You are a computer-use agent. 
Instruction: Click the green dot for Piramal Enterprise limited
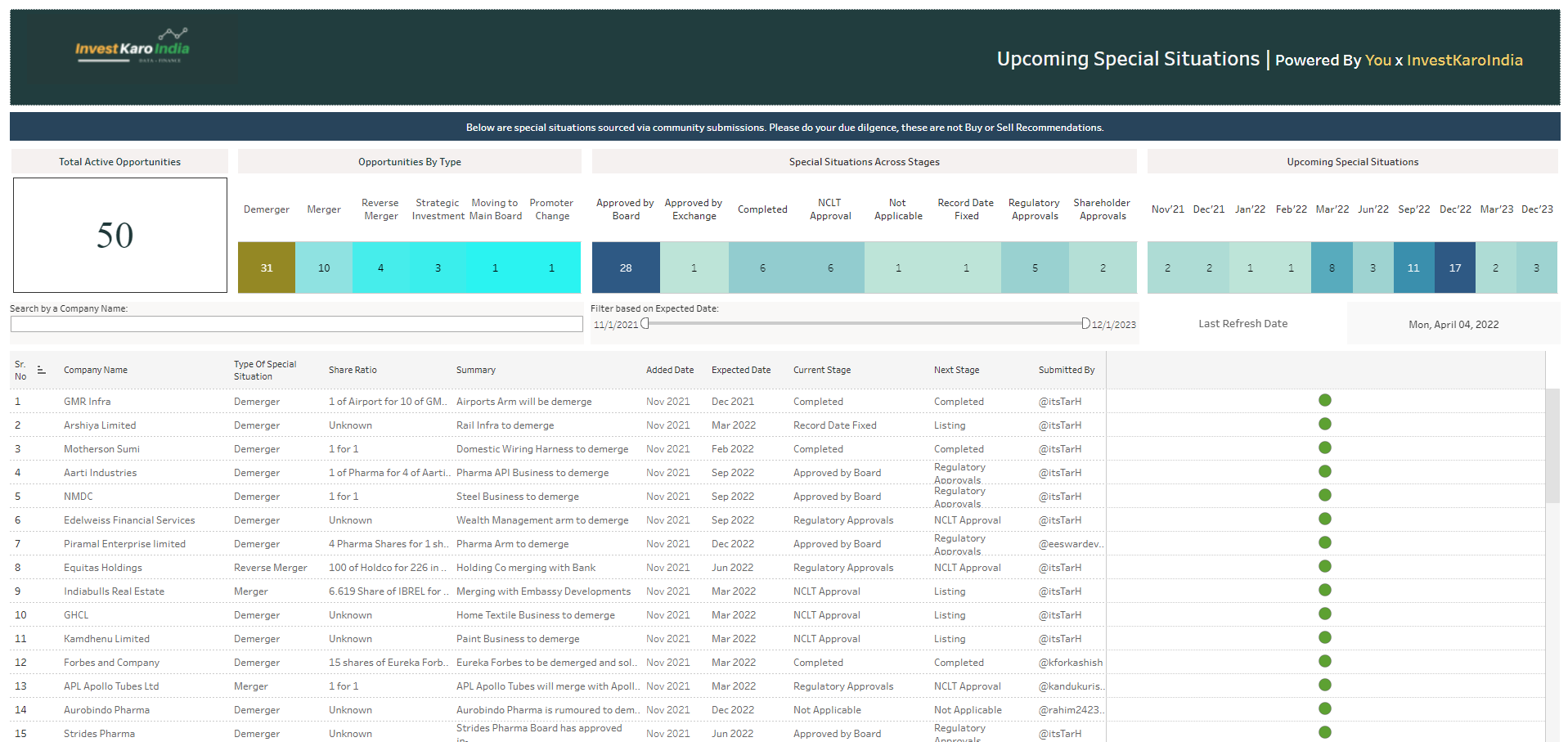coord(1325,542)
